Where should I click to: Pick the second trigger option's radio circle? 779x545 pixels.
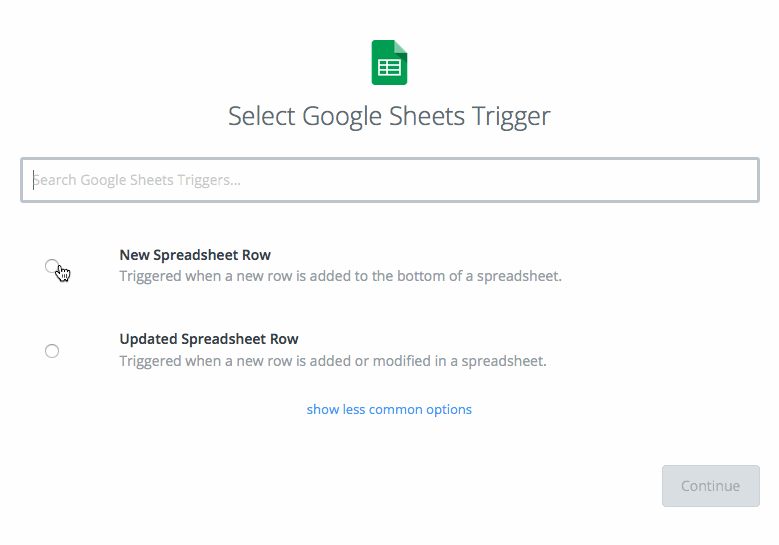click(x=52, y=351)
